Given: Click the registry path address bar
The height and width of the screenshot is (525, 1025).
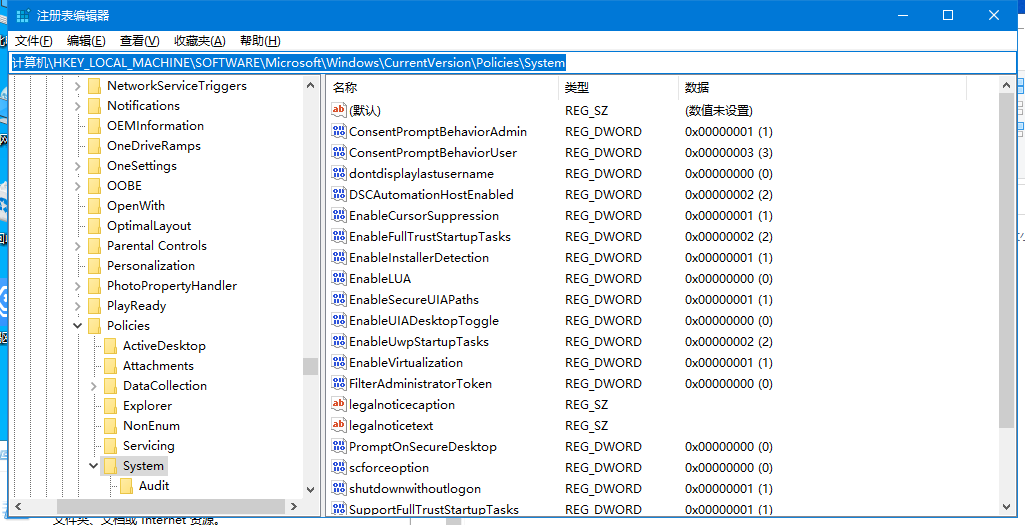Looking at the screenshot, I should pos(512,63).
